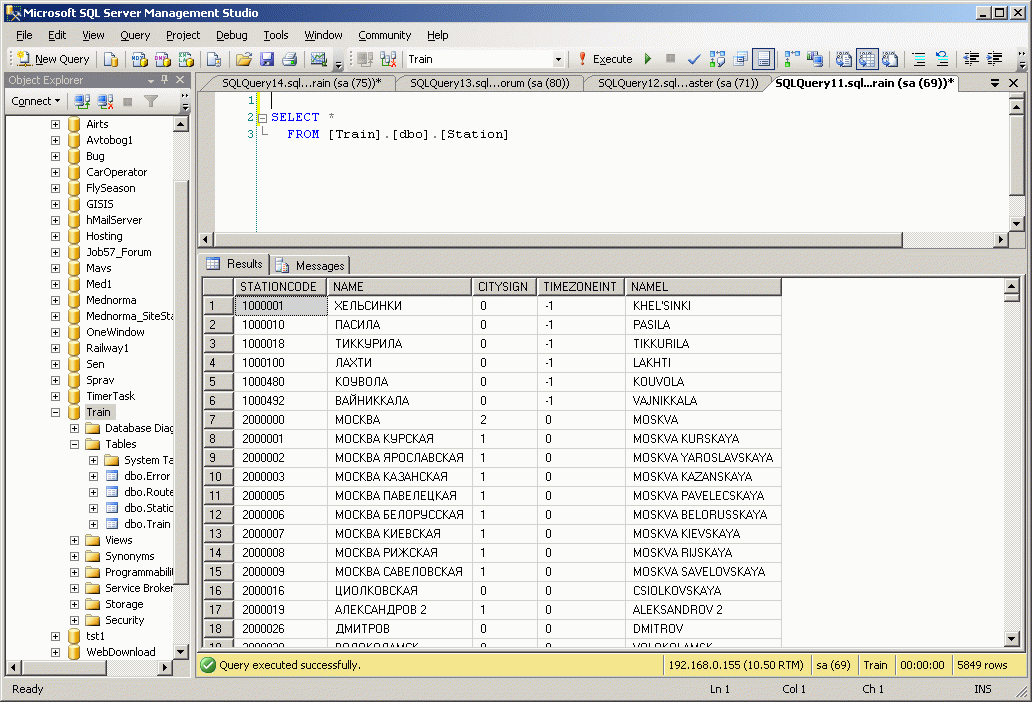
Task: Open the Query Options dialog icon
Action: coord(740,59)
